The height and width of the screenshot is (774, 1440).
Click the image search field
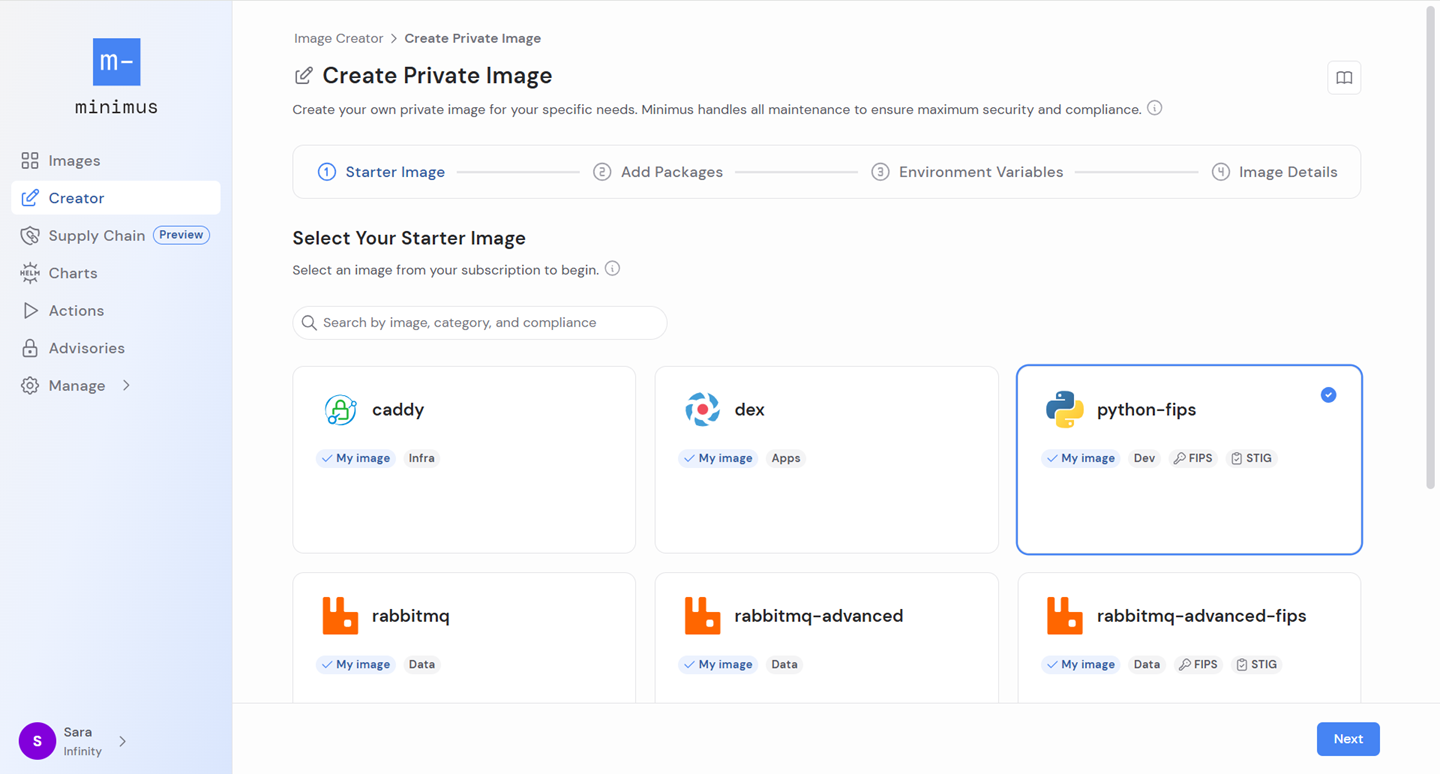coord(479,322)
